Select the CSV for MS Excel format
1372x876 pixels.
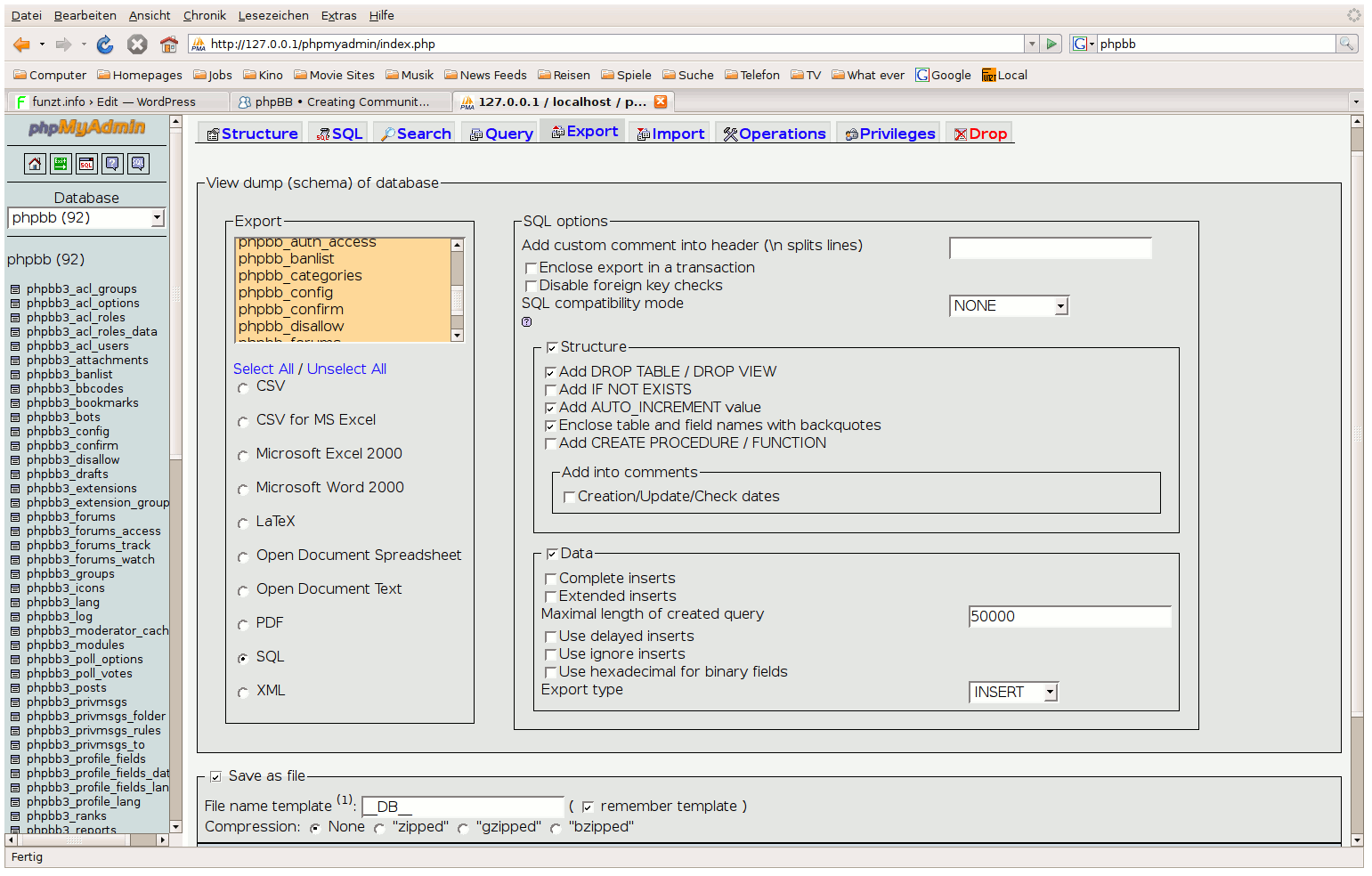pos(243,422)
